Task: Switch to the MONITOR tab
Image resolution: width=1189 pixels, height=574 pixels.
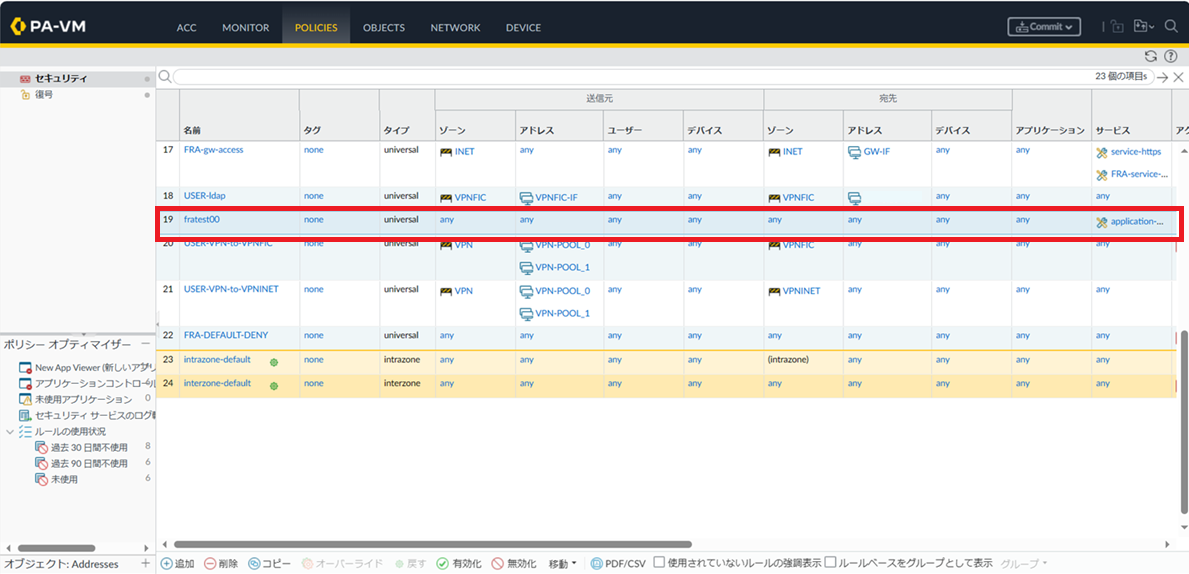Action: (x=245, y=28)
